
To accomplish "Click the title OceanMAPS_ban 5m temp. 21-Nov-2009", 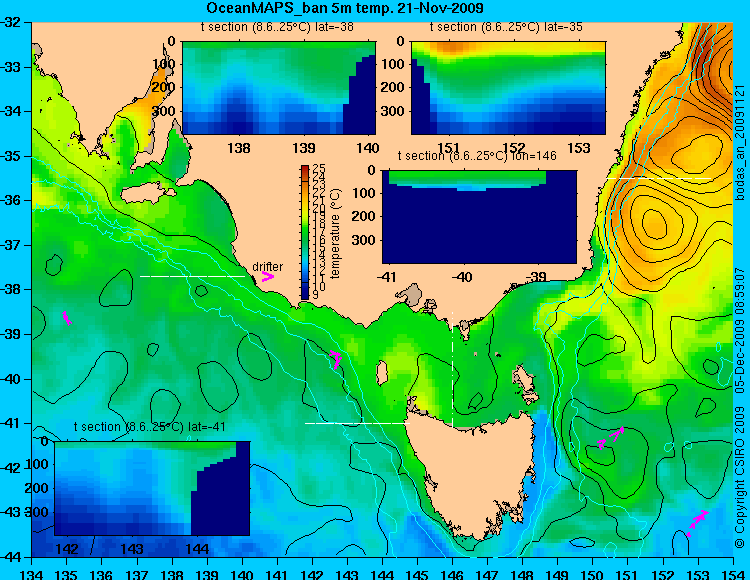I will tap(345, 8).
